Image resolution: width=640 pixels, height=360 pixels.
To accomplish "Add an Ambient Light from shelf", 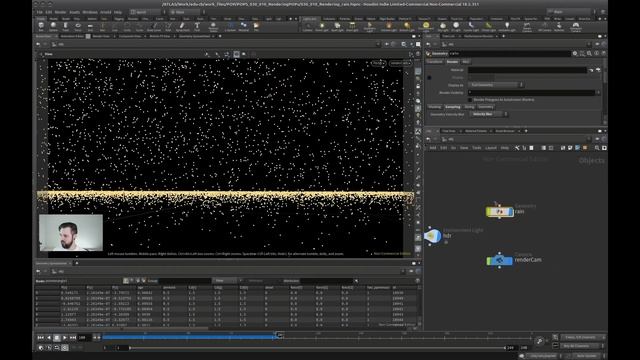I will 507,27.
